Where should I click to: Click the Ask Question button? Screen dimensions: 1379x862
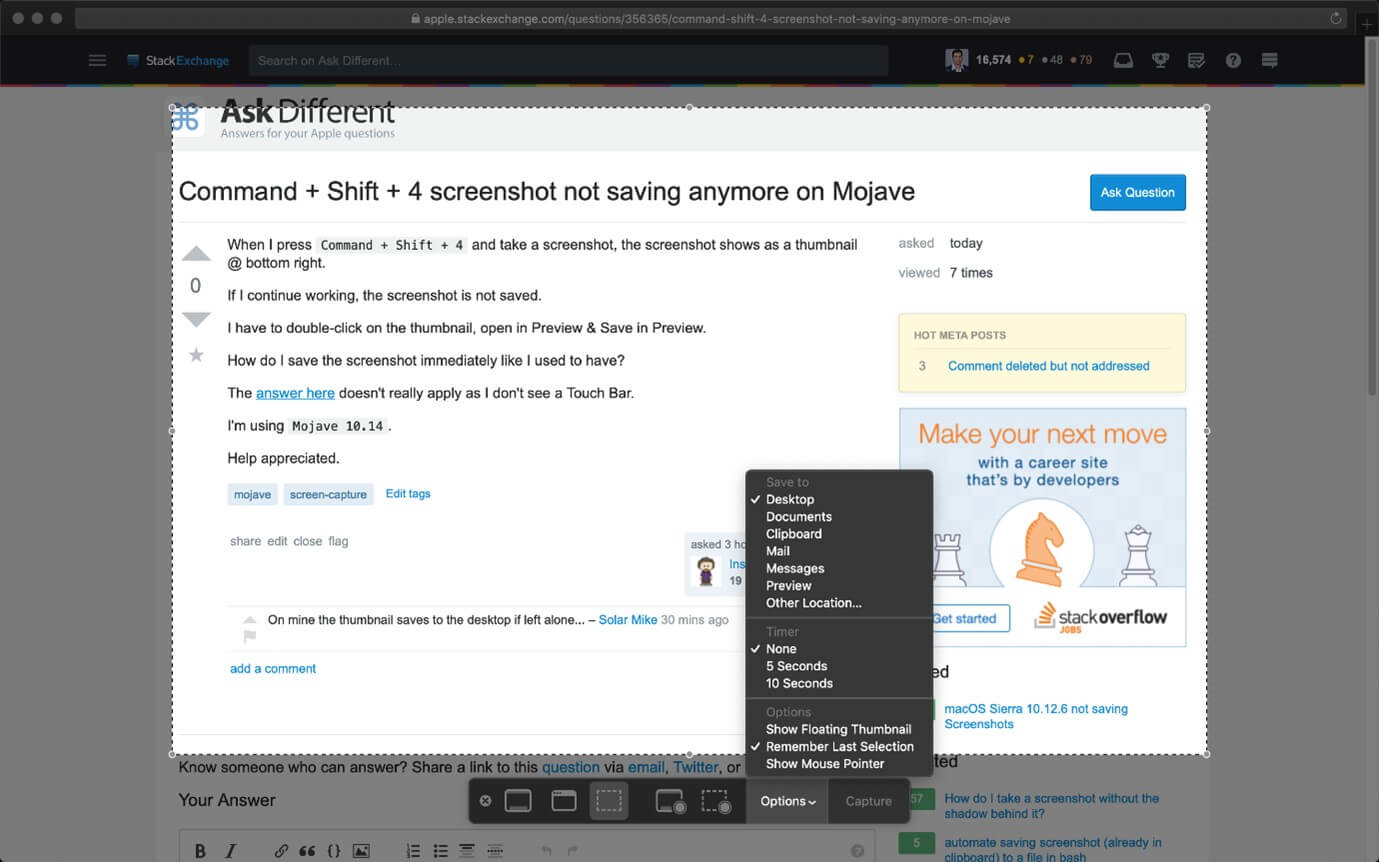tap(1138, 192)
